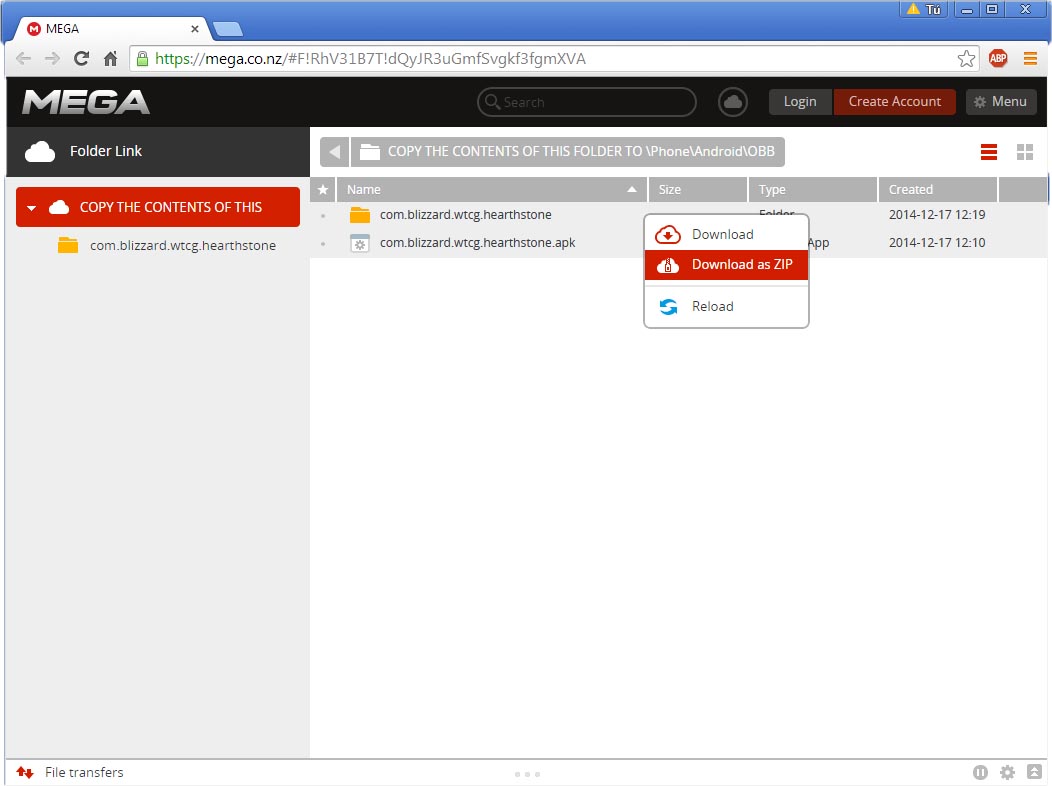Switch to thumbnail grid view
This screenshot has width=1052, height=786.
click(x=1024, y=152)
